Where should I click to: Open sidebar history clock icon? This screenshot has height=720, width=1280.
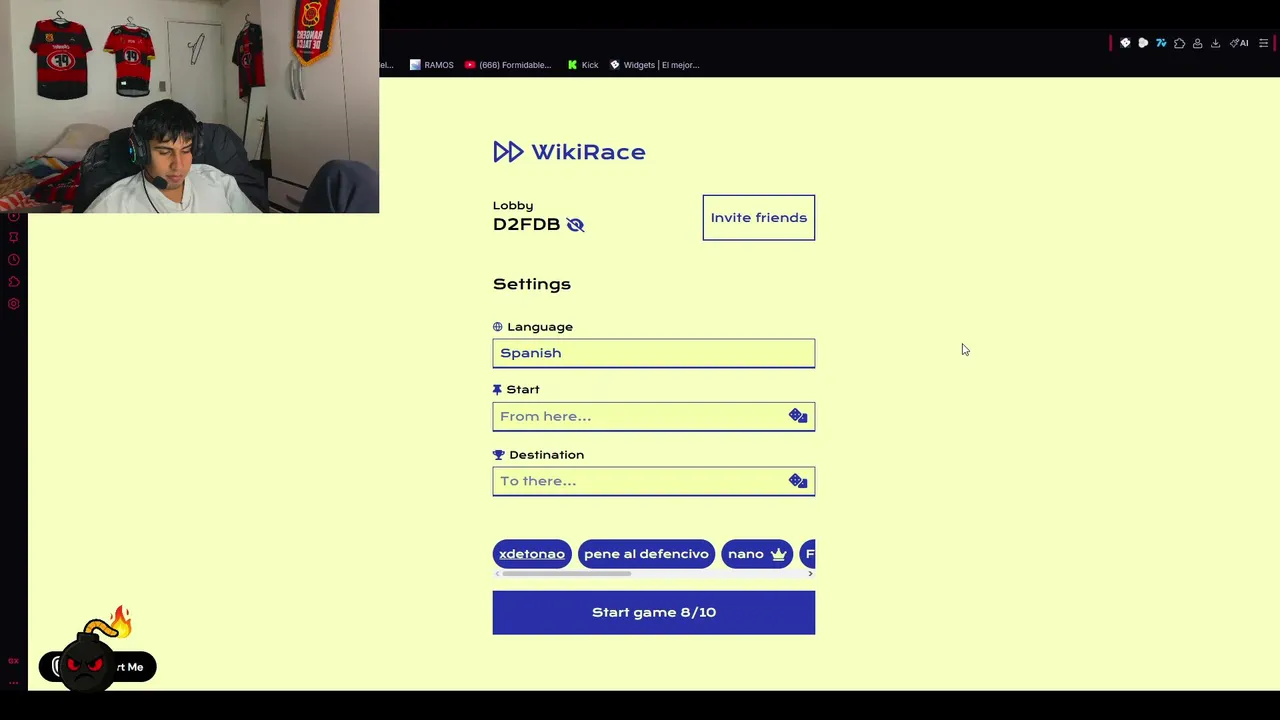[13, 259]
